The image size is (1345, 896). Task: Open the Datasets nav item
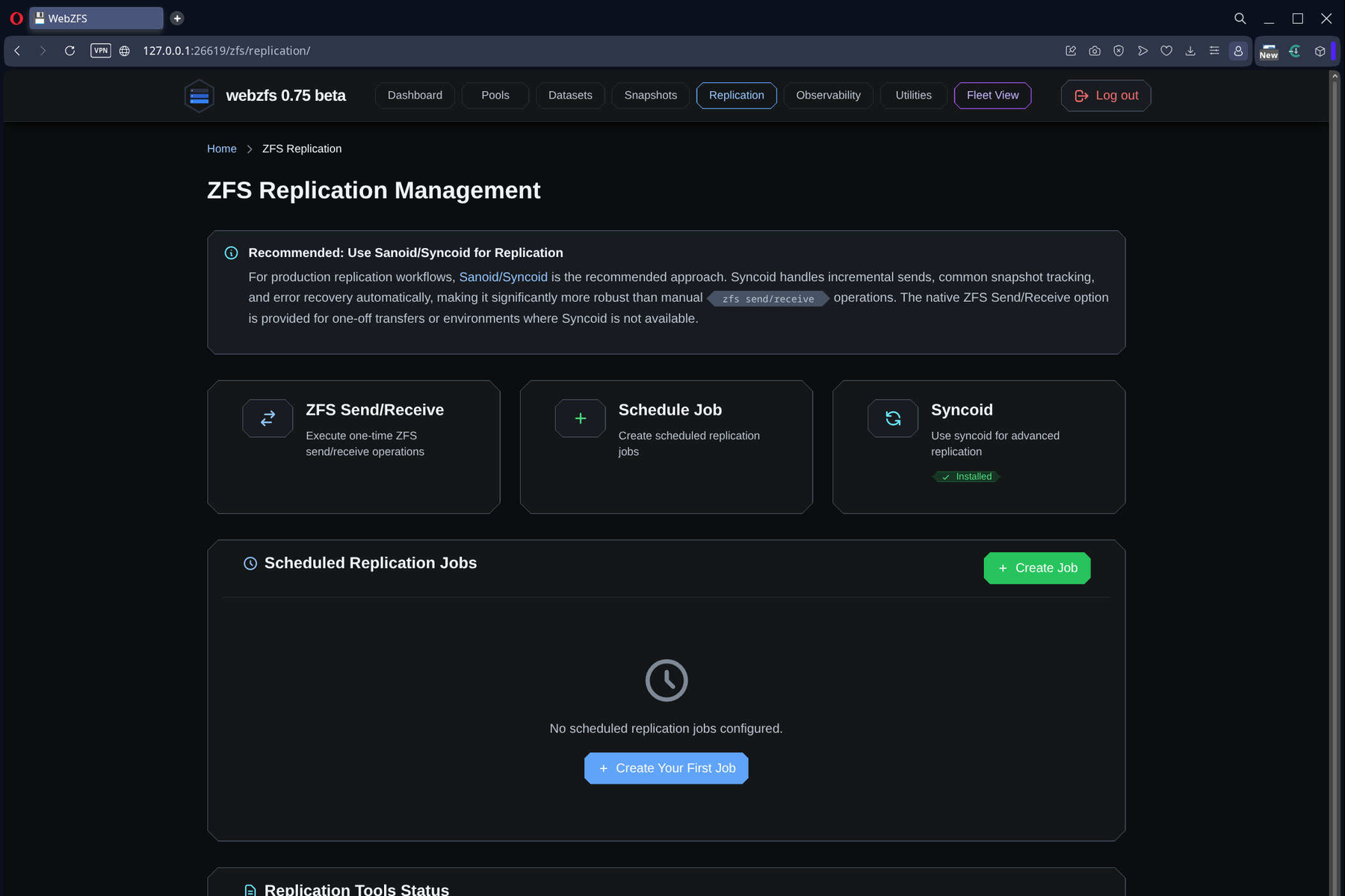pos(570,96)
